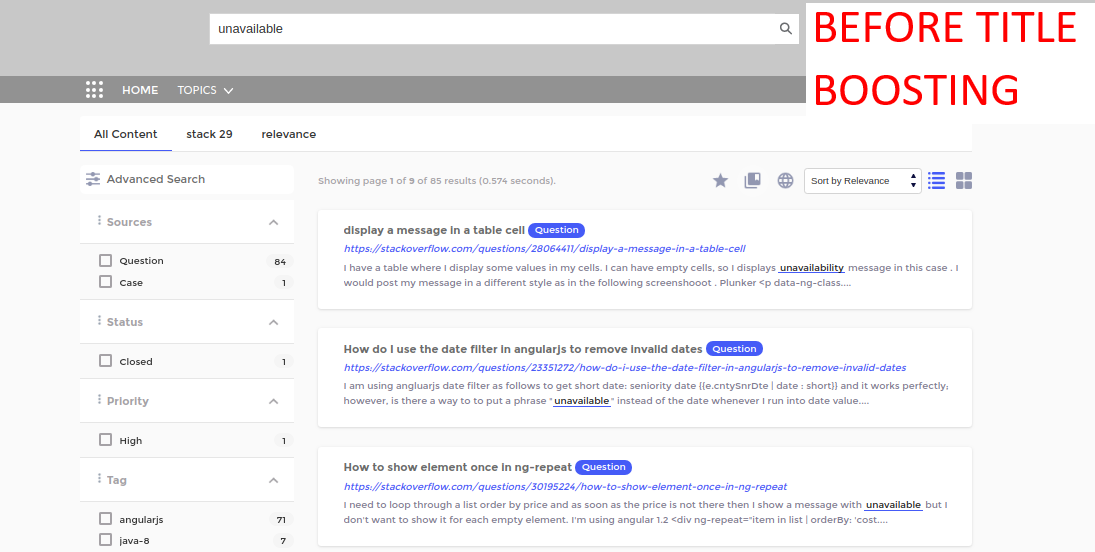
Task: Open the saved collections icon
Action: coord(752,180)
